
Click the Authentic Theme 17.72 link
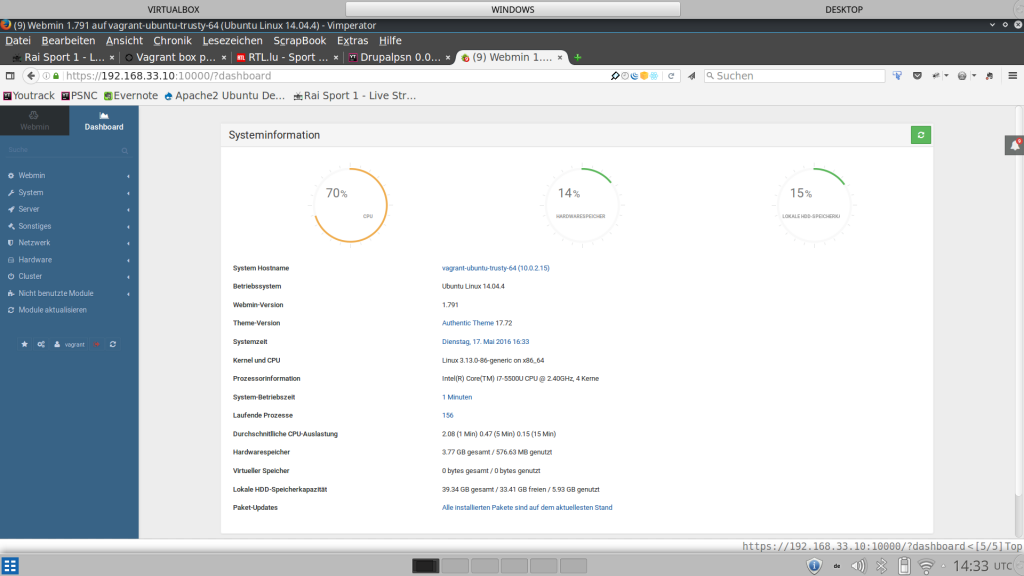[x=477, y=323]
